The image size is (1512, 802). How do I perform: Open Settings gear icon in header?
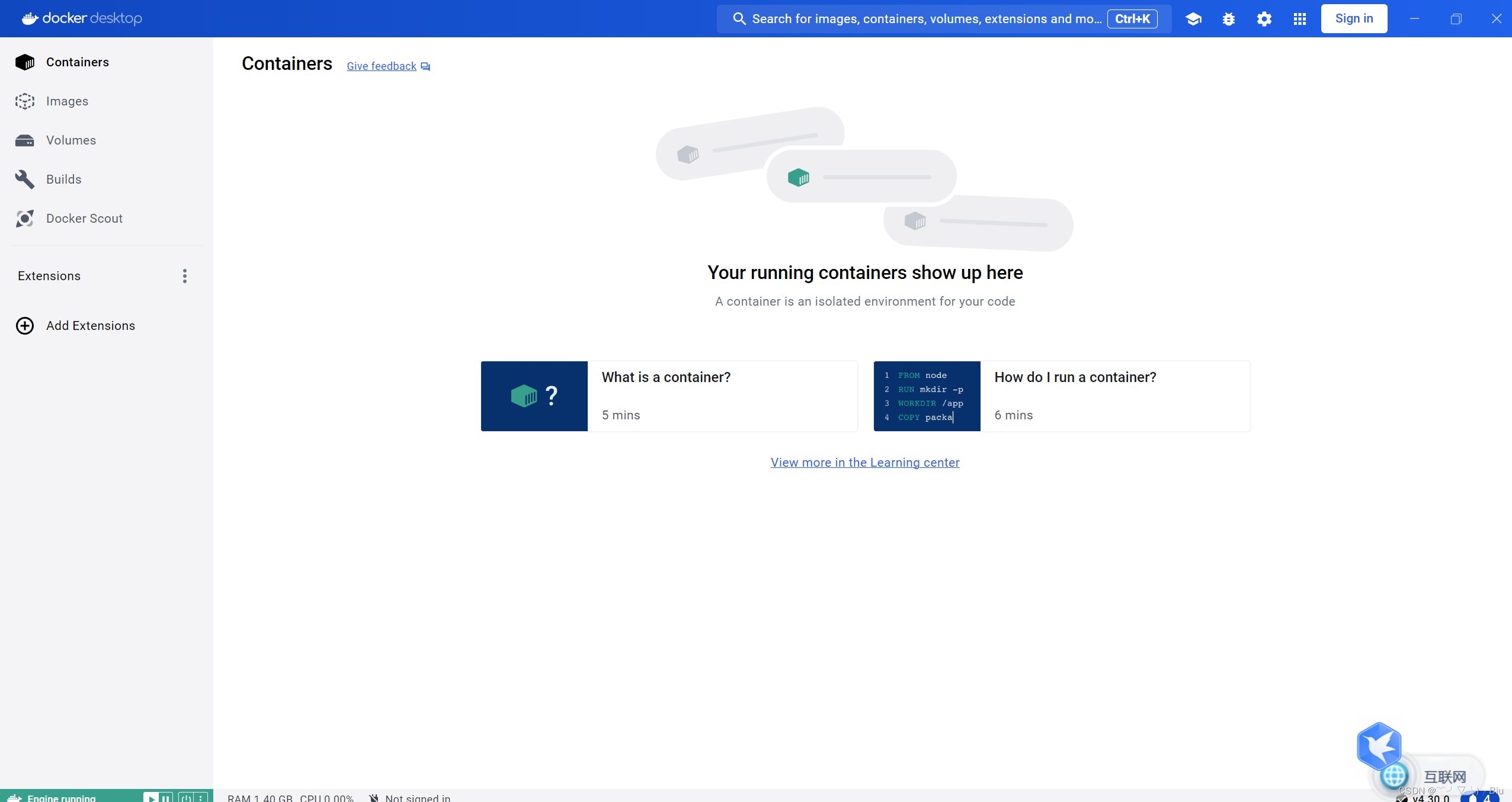[x=1264, y=19]
